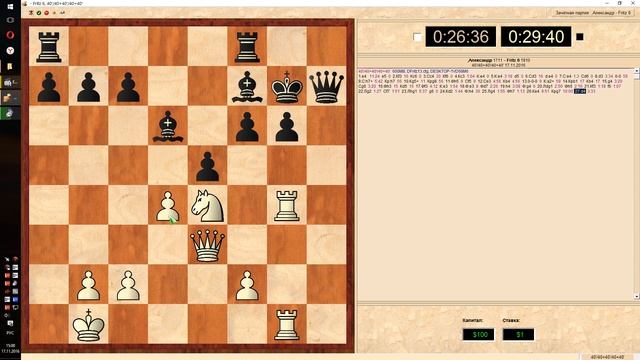
Task: Launch Opera browser from the taskbar
Action: click(x=10, y=35)
